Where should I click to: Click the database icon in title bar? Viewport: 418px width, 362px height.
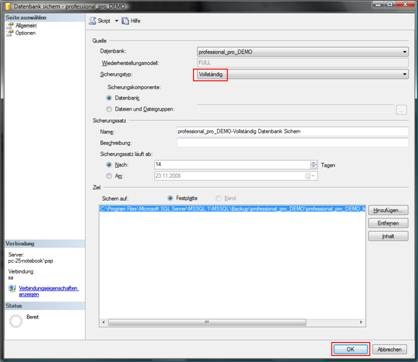coord(8,6)
